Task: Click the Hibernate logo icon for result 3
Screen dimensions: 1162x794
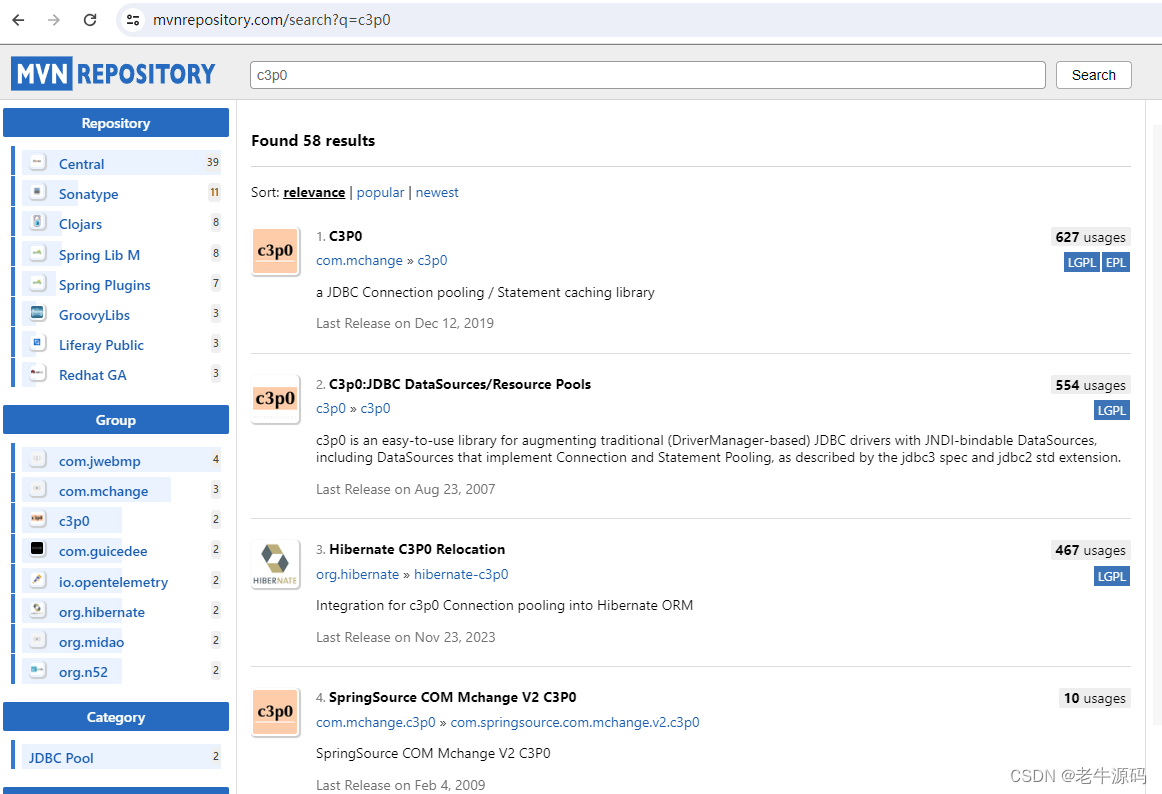Action: click(x=276, y=565)
